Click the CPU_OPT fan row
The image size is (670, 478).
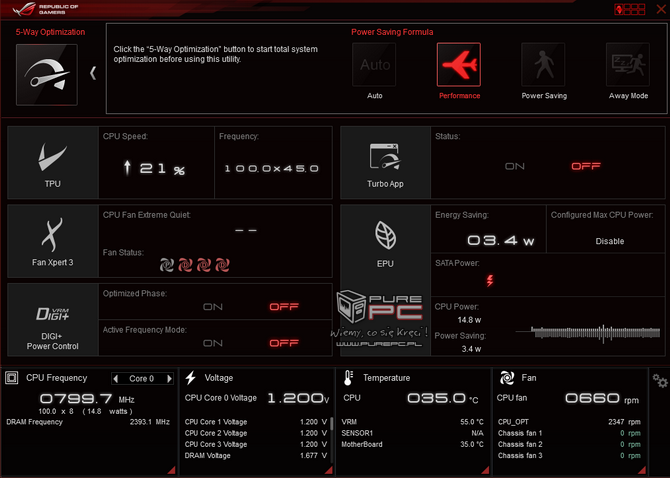(x=569, y=422)
